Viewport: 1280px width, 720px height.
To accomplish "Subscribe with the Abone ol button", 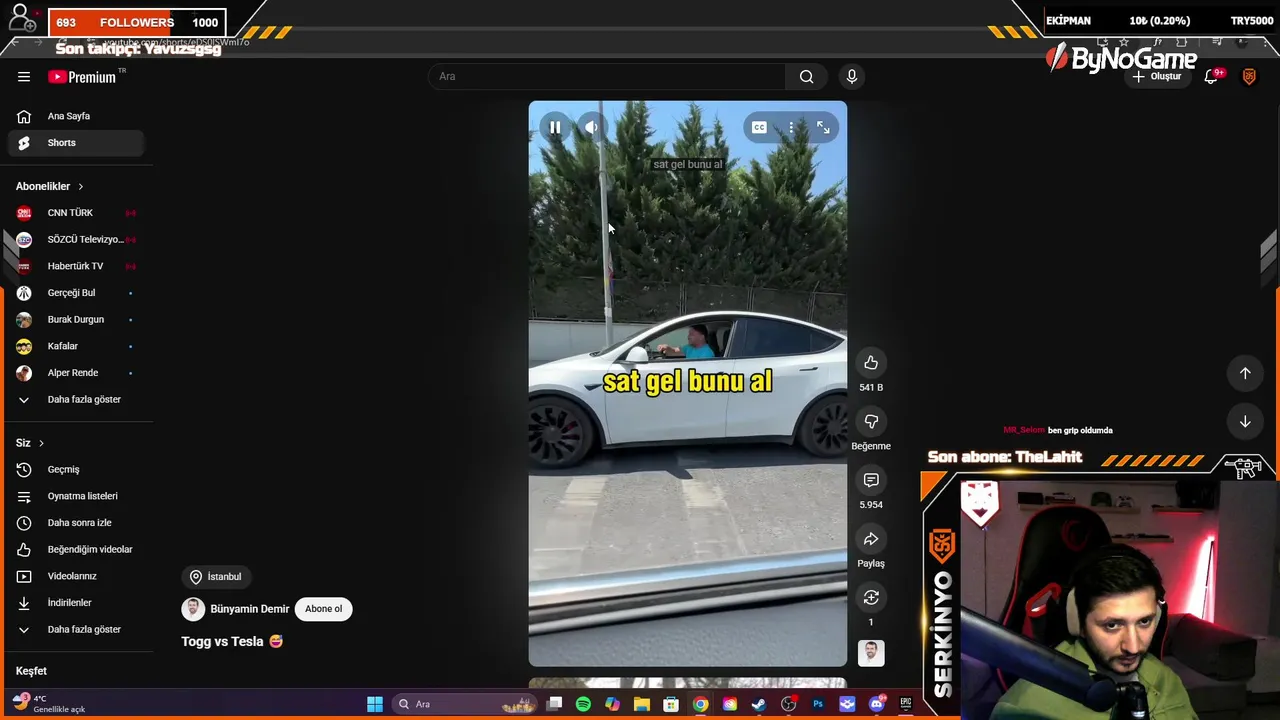I will pos(323,609).
